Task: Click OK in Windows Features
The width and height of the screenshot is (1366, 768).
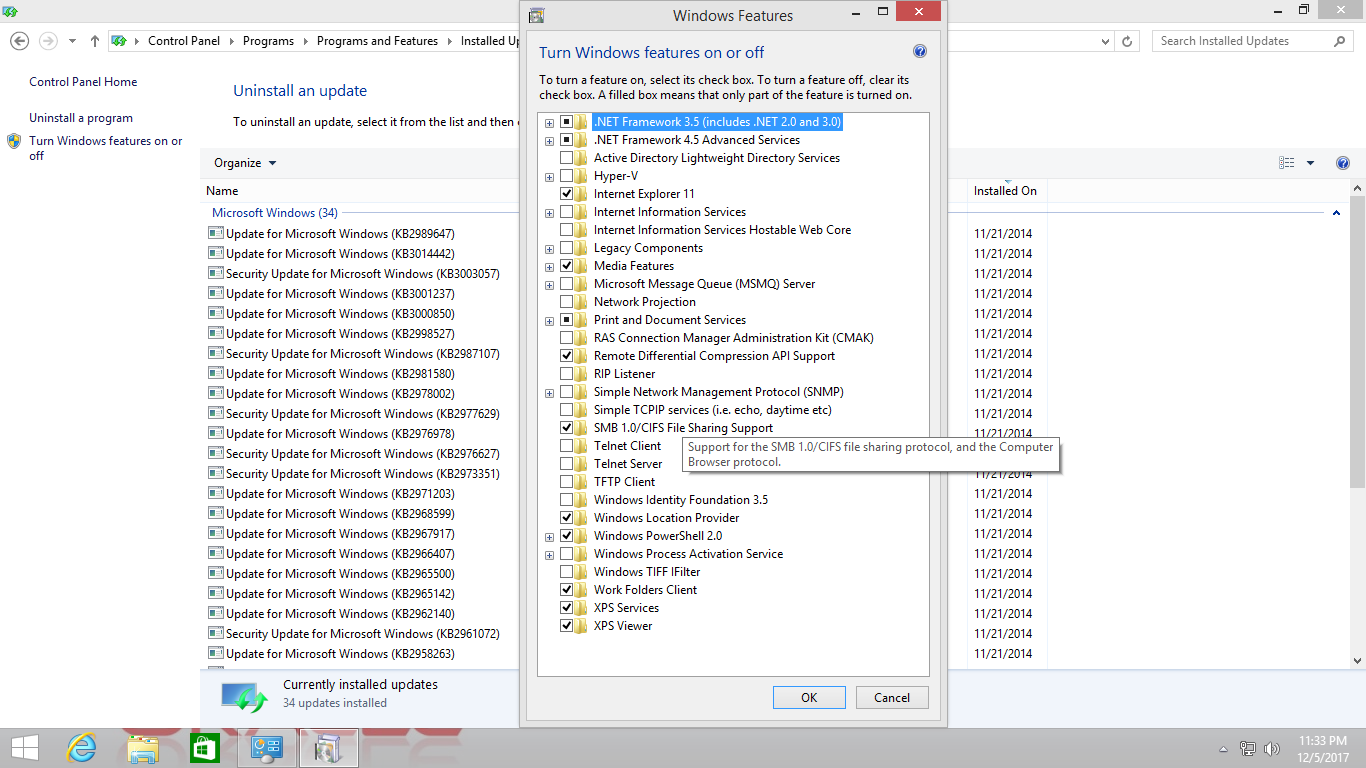Action: click(809, 698)
